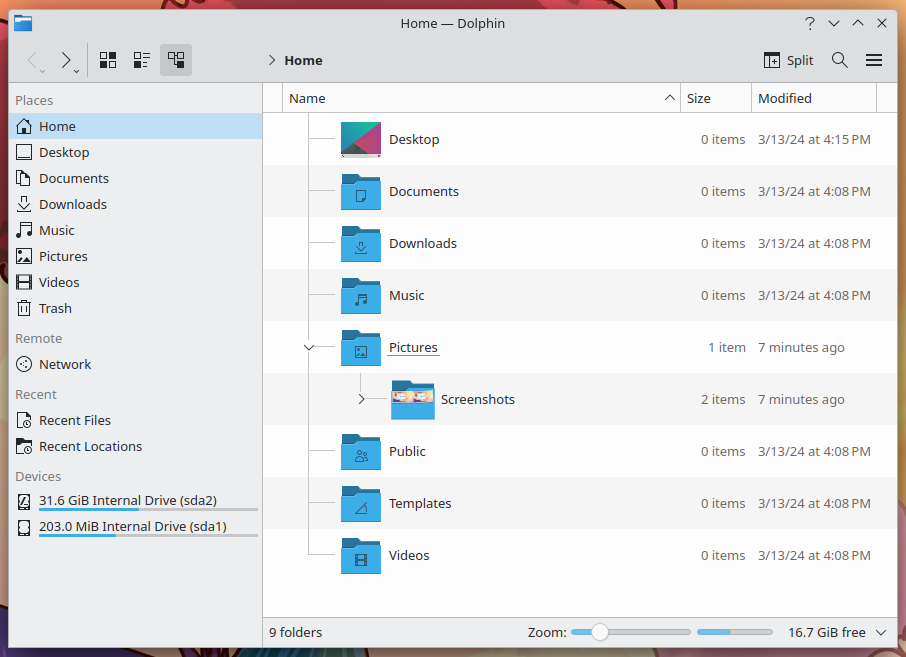The height and width of the screenshot is (657, 906).
Task: Sort by Modified column header
Action: click(x=814, y=98)
